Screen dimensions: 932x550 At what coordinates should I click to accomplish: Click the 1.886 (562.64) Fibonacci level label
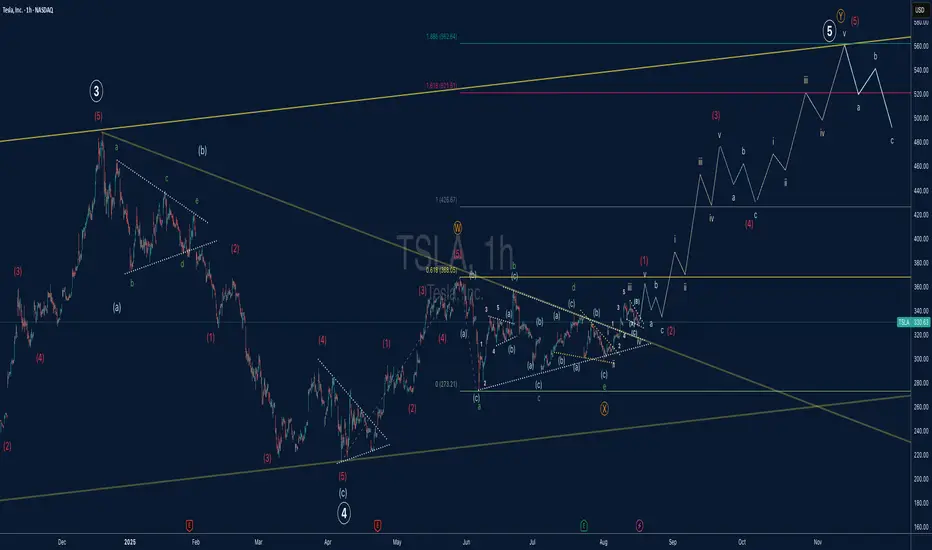[x=441, y=37]
